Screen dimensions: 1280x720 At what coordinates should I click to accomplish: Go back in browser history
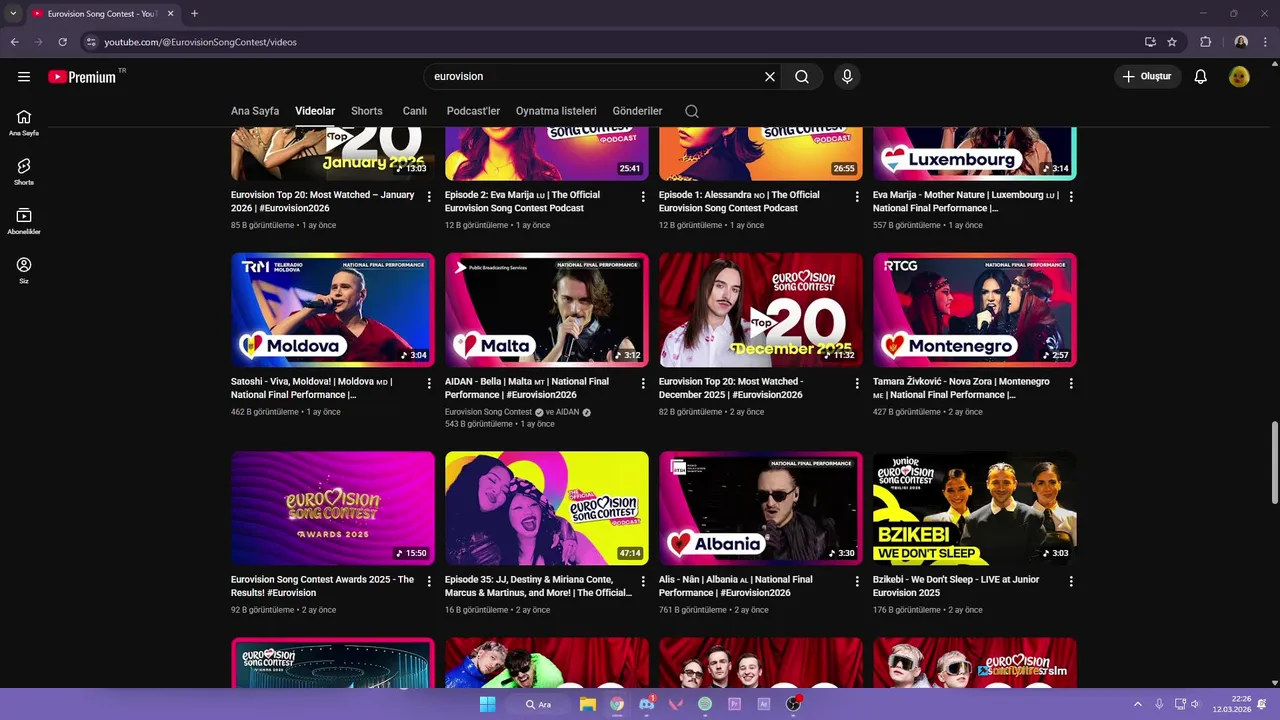point(14,42)
